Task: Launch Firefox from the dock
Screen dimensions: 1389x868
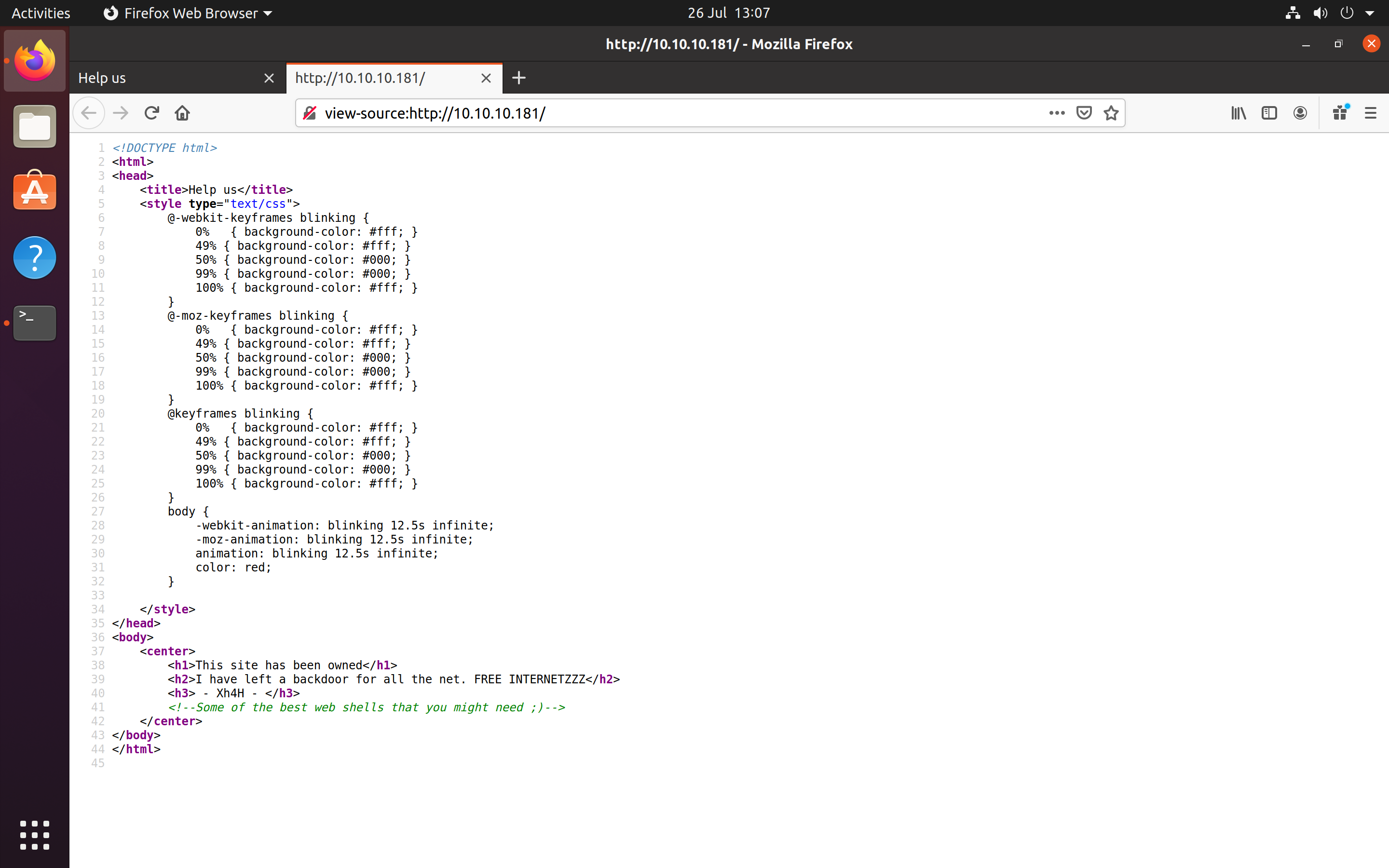Action: [35, 61]
